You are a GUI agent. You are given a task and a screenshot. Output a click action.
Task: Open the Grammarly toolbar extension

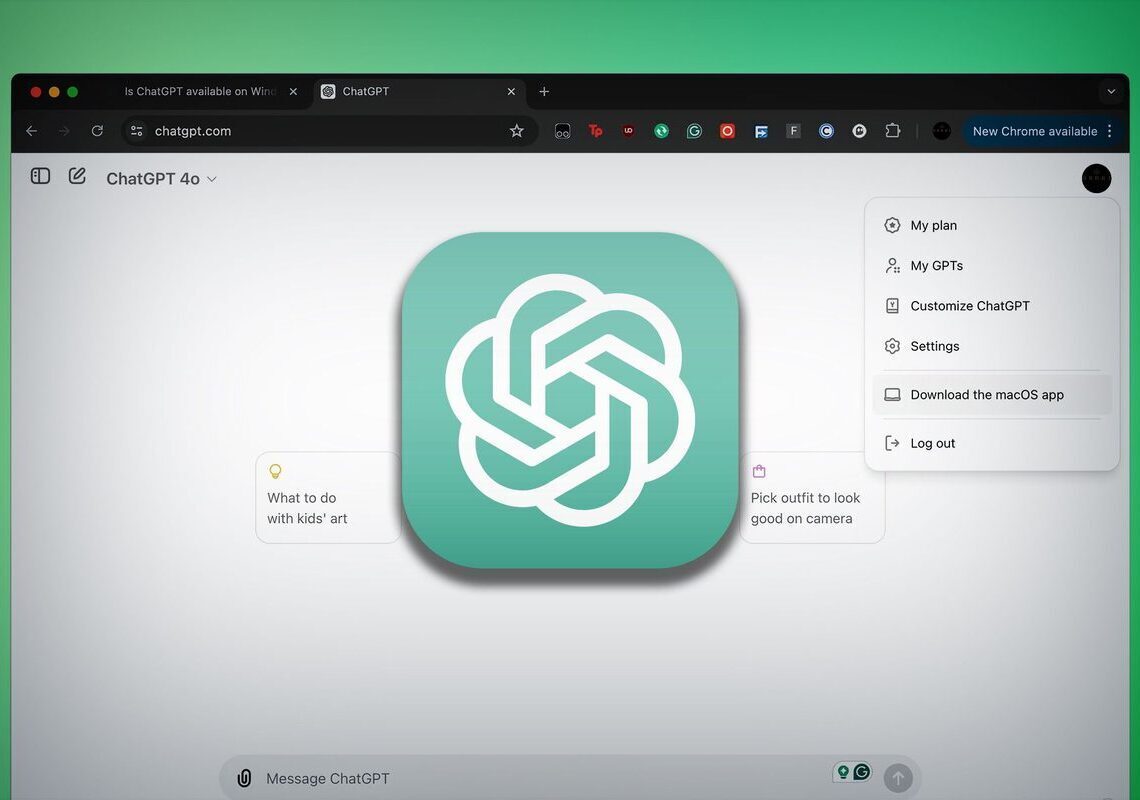(694, 131)
